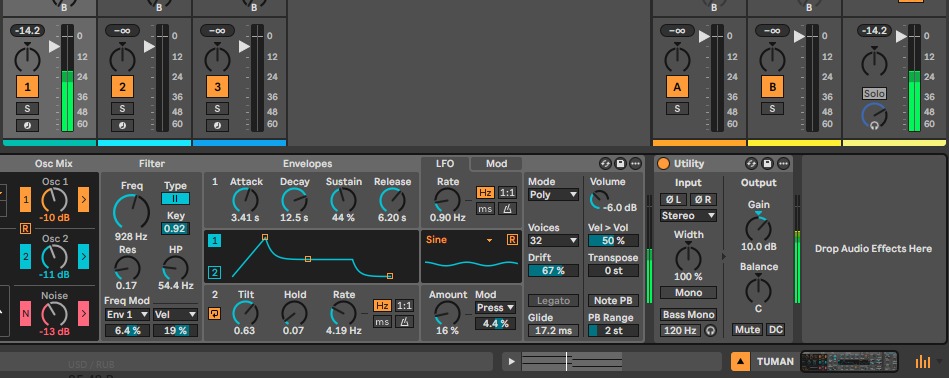Set LFO rate to Hz mode
The image size is (949, 378).
click(485, 193)
